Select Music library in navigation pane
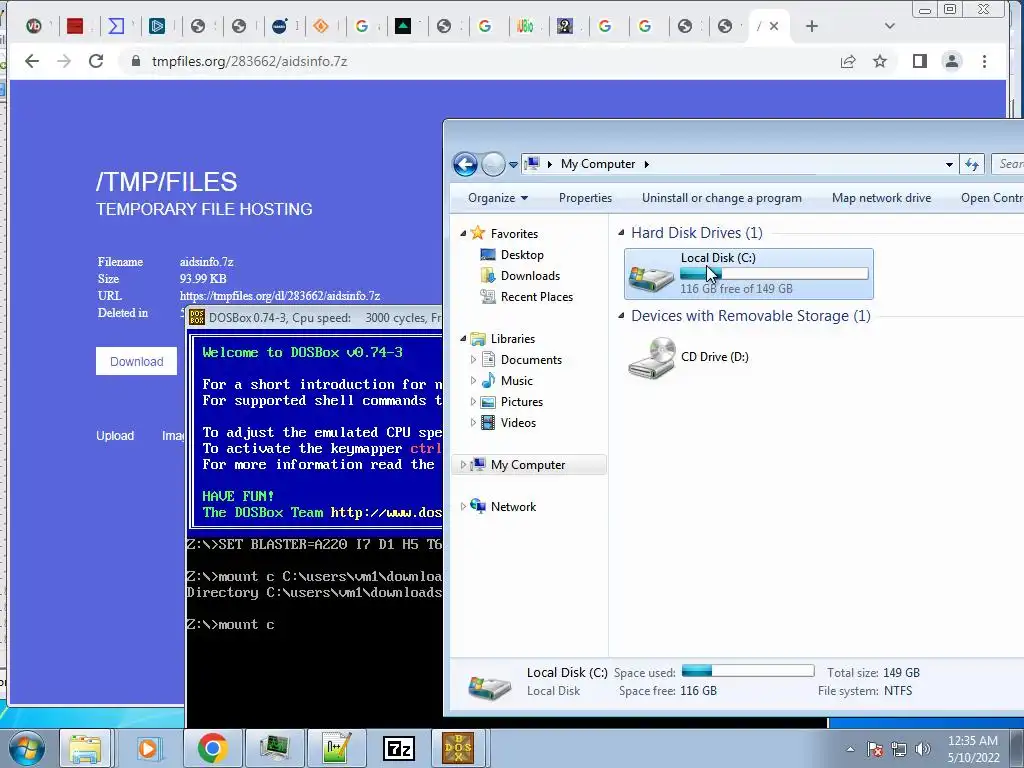 (x=516, y=381)
